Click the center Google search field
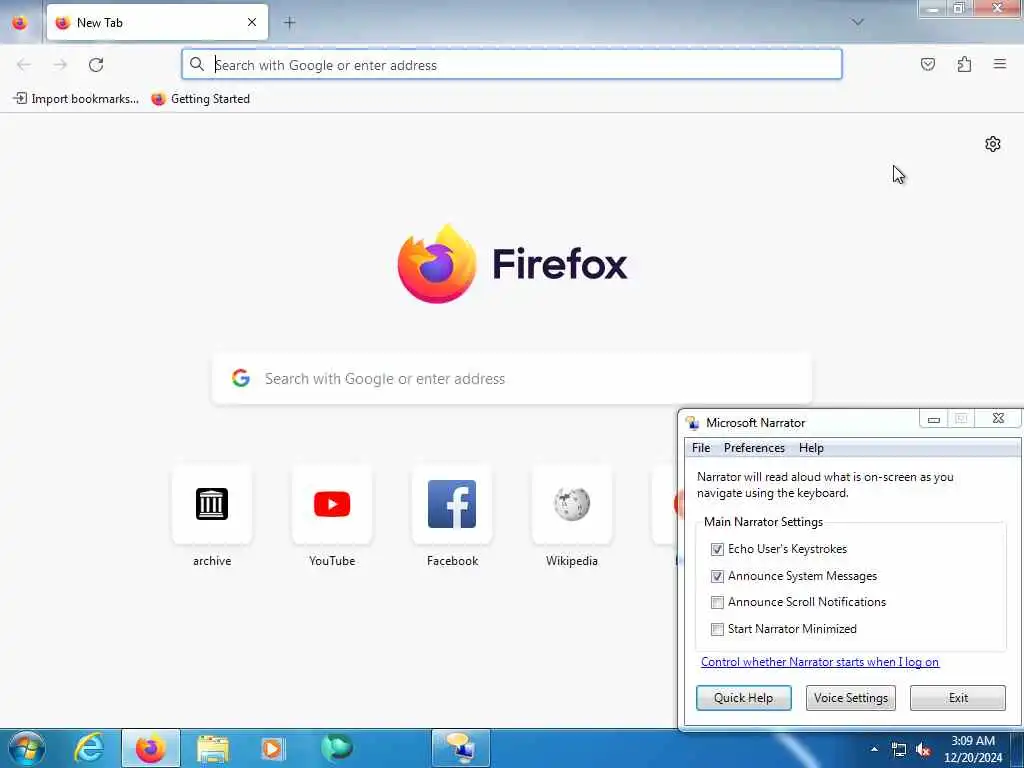The width and height of the screenshot is (1024, 768). coord(512,379)
